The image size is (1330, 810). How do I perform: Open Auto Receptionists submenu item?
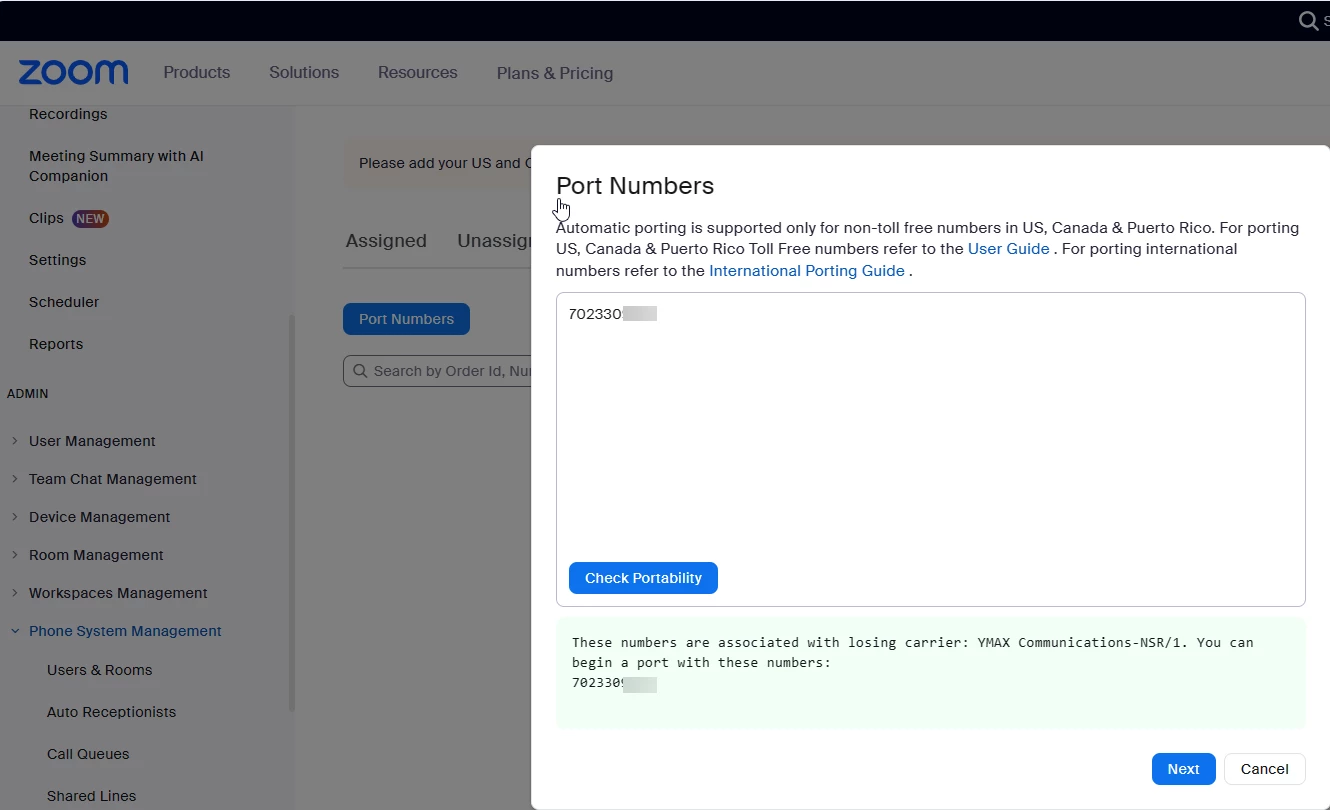click(x=111, y=712)
